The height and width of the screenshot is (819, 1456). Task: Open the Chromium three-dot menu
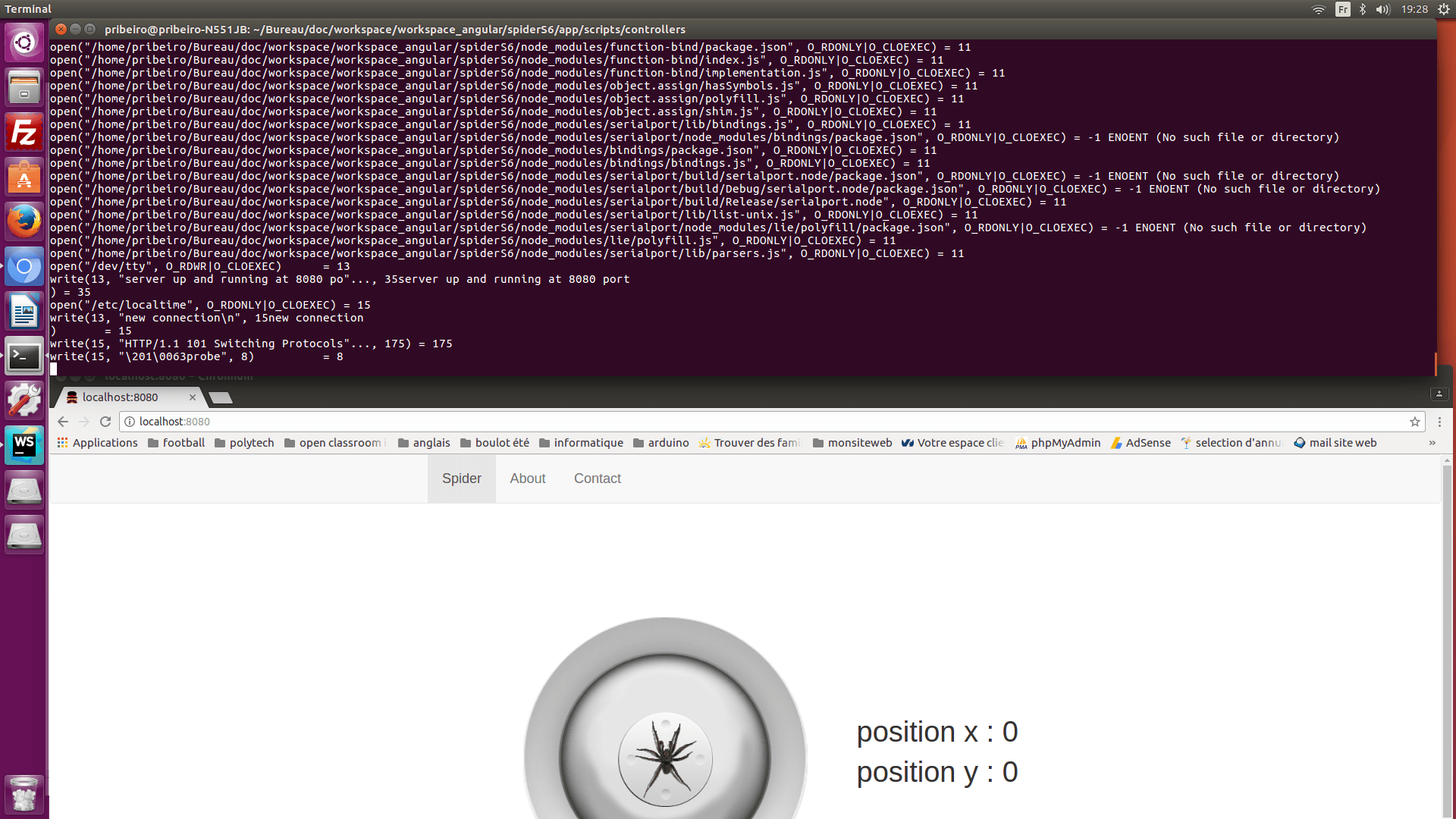click(x=1440, y=422)
